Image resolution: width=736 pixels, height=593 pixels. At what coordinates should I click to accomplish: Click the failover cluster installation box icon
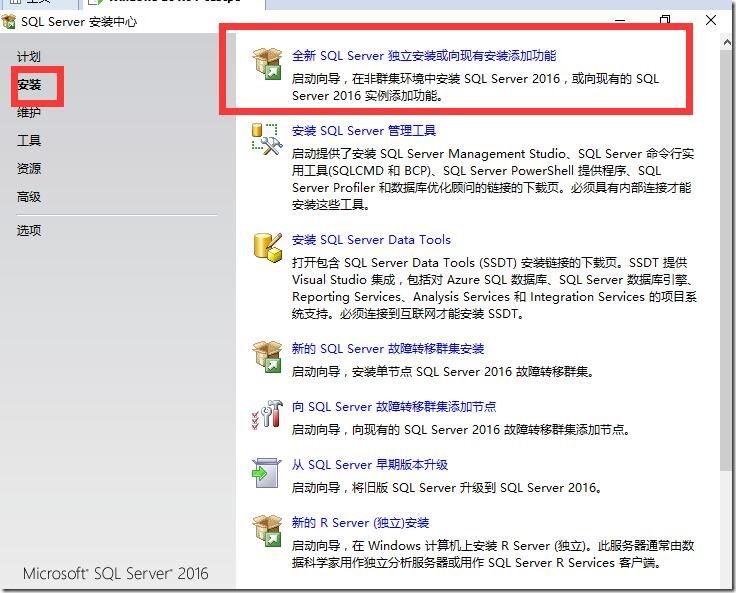(x=267, y=356)
